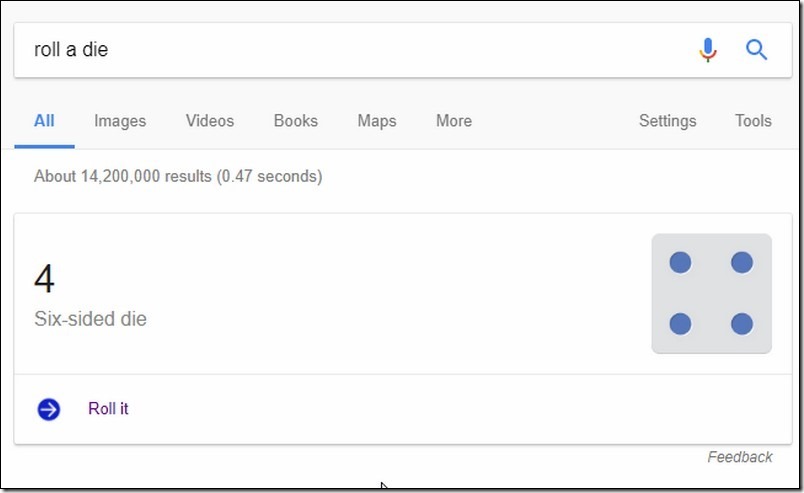Click the blue magnifying glass search icon
Screen dimensions: 804x493
756,50
